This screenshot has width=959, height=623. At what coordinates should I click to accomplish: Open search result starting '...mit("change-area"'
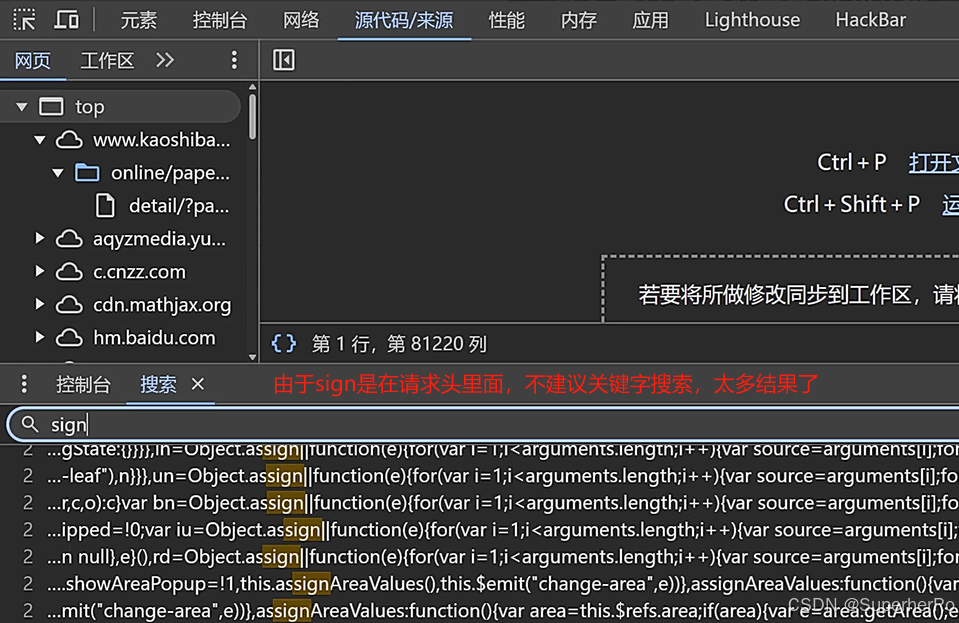[480, 610]
